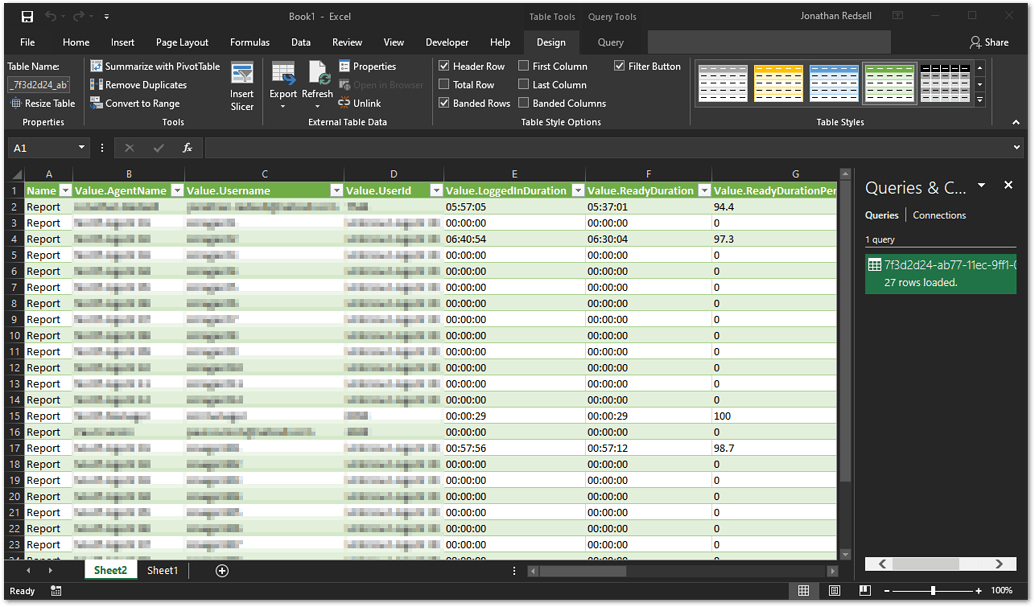Viewport: 1035px width, 607px height.
Task: Open the Name Box dropdown
Action: [x=82, y=147]
